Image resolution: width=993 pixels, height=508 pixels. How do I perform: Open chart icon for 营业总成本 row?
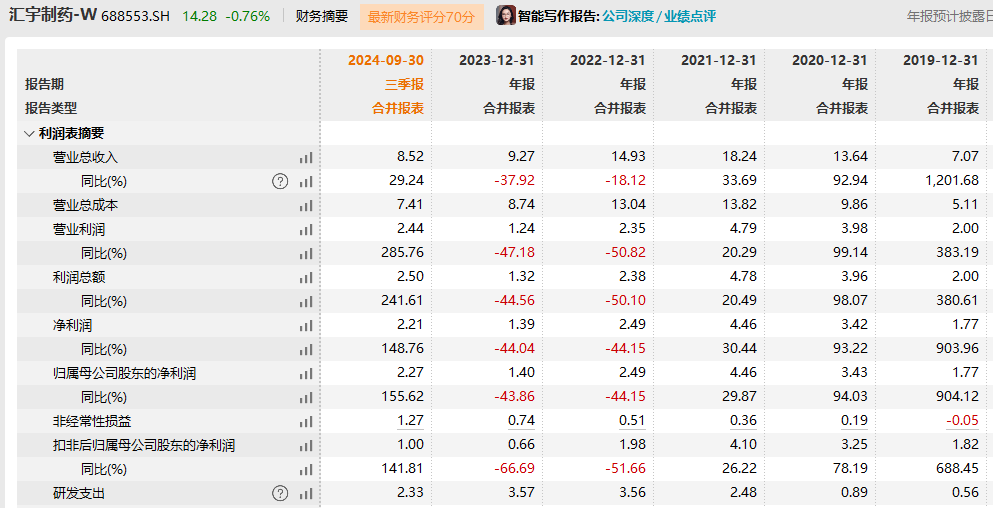pos(306,206)
